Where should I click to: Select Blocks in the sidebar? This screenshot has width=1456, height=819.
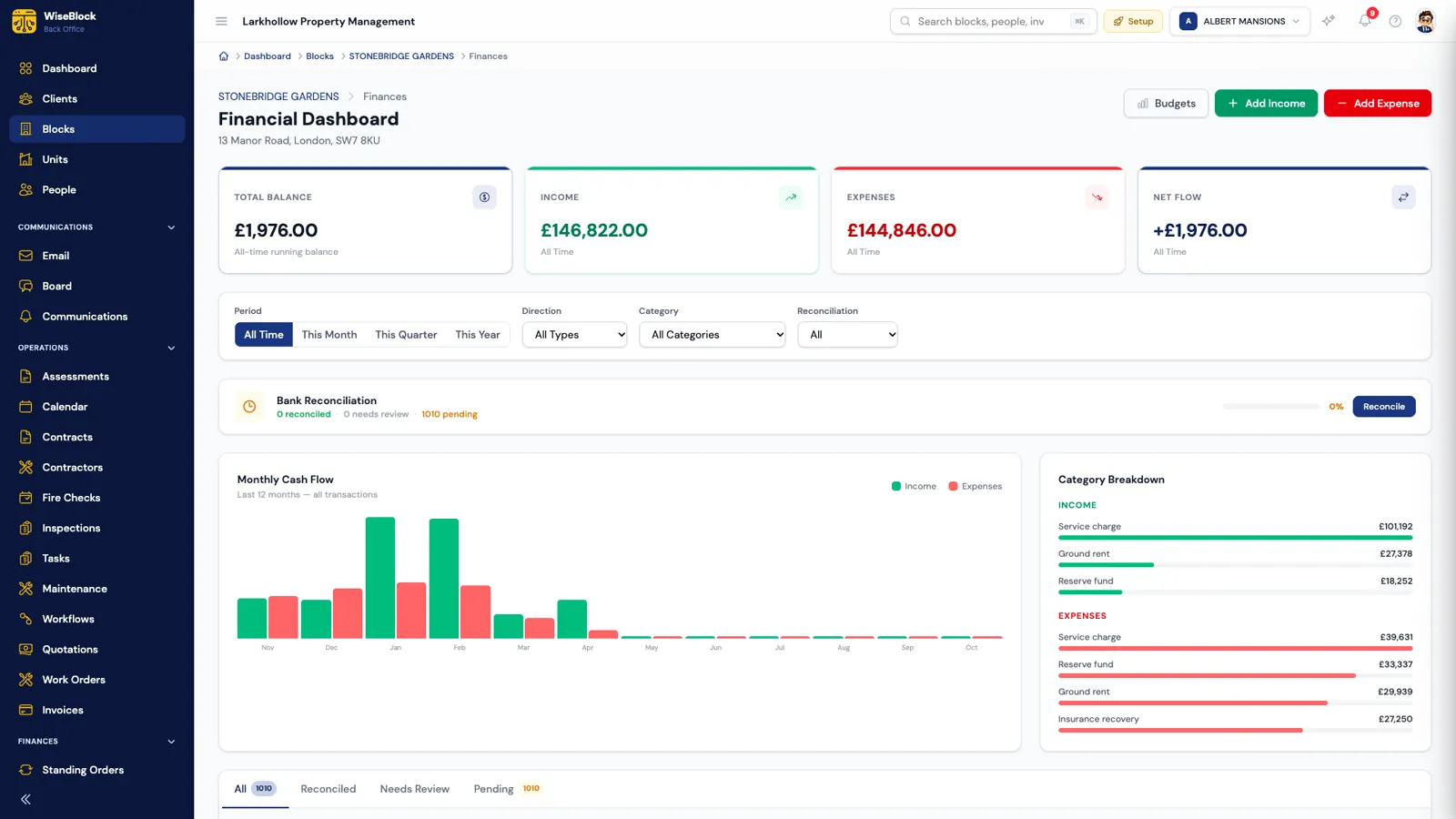pyautogui.click(x=96, y=129)
